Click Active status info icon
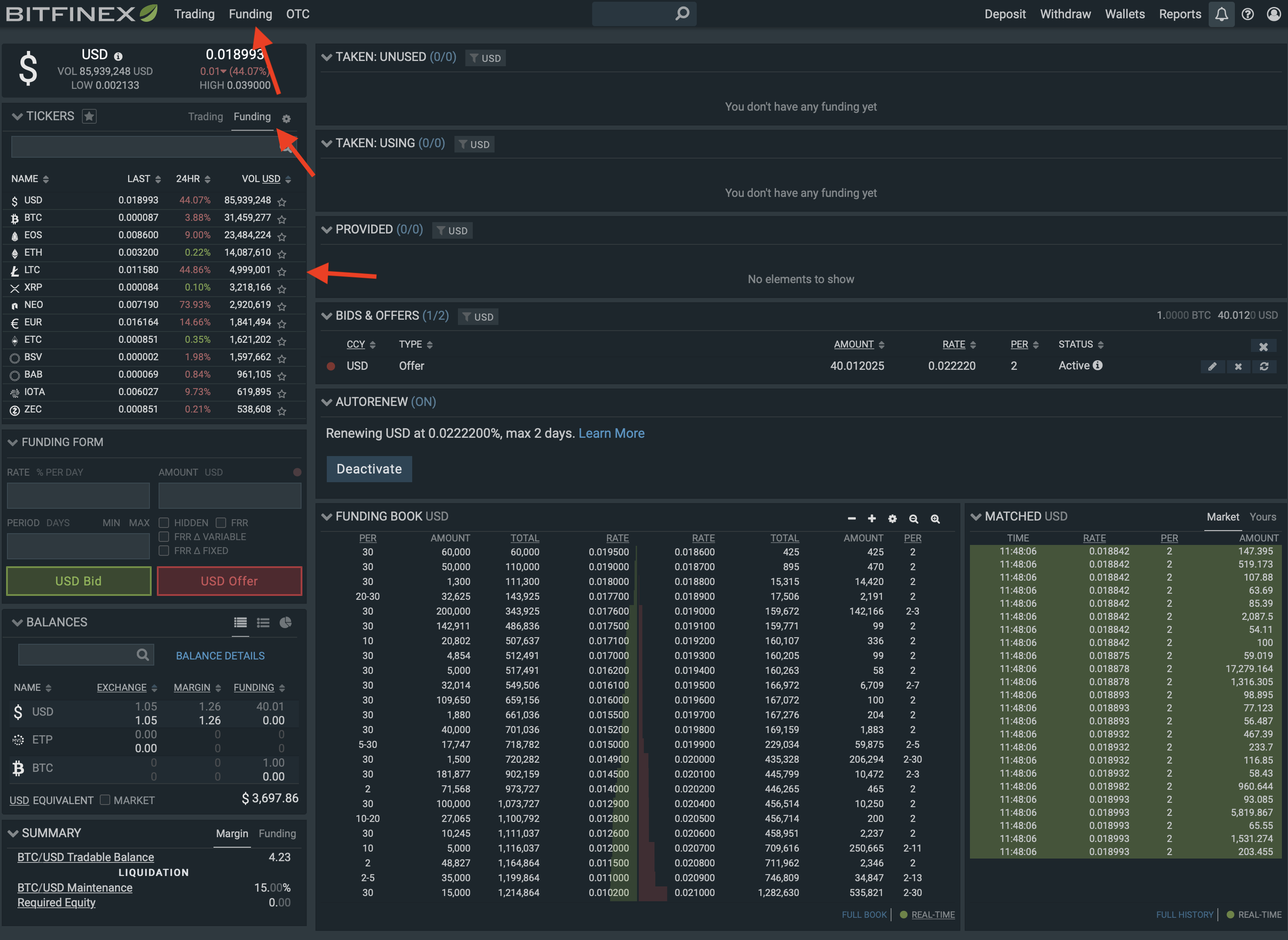The height and width of the screenshot is (940, 1288). point(1097,365)
